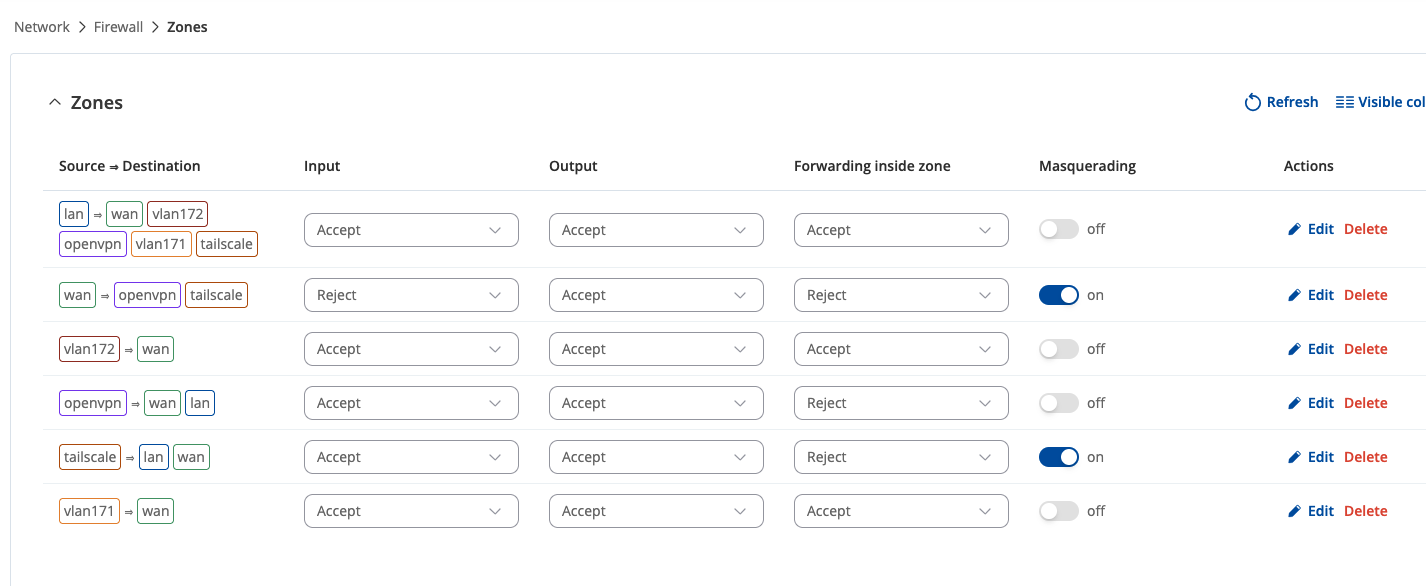The height and width of the screenshot is (586, 1426).
Task: Disable masquerading on the wan zone
Action: [x=1059, y=295]
